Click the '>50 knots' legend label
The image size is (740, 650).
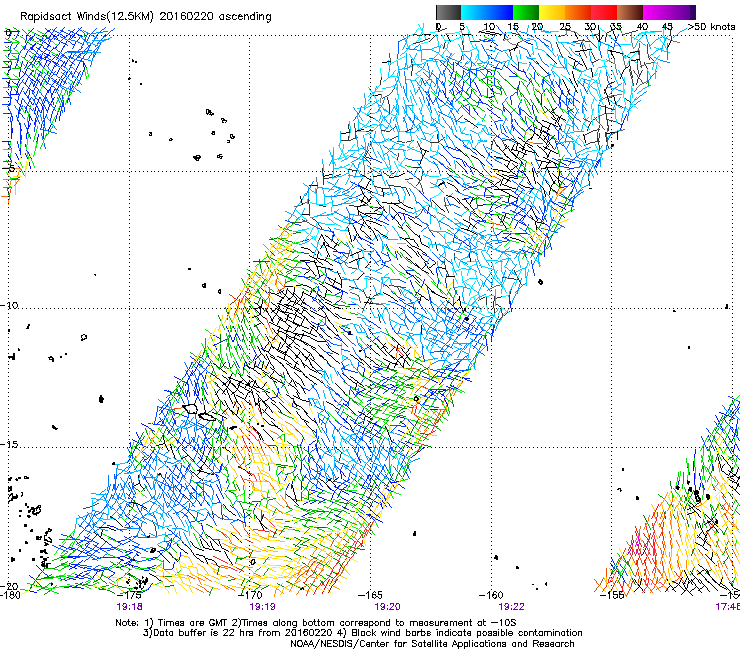711,26
